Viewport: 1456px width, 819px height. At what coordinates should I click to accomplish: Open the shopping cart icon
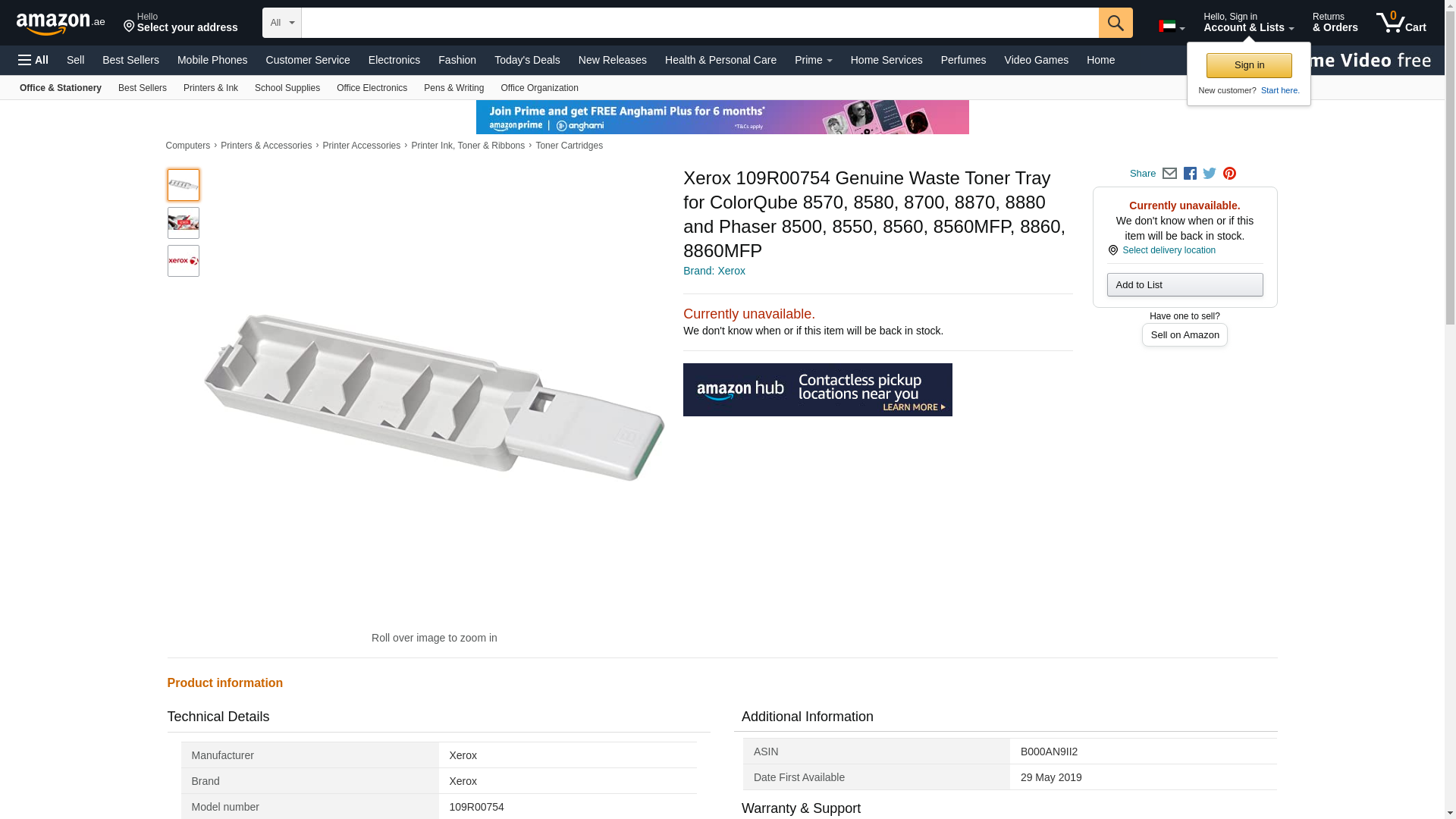(x=1401, y=23)
